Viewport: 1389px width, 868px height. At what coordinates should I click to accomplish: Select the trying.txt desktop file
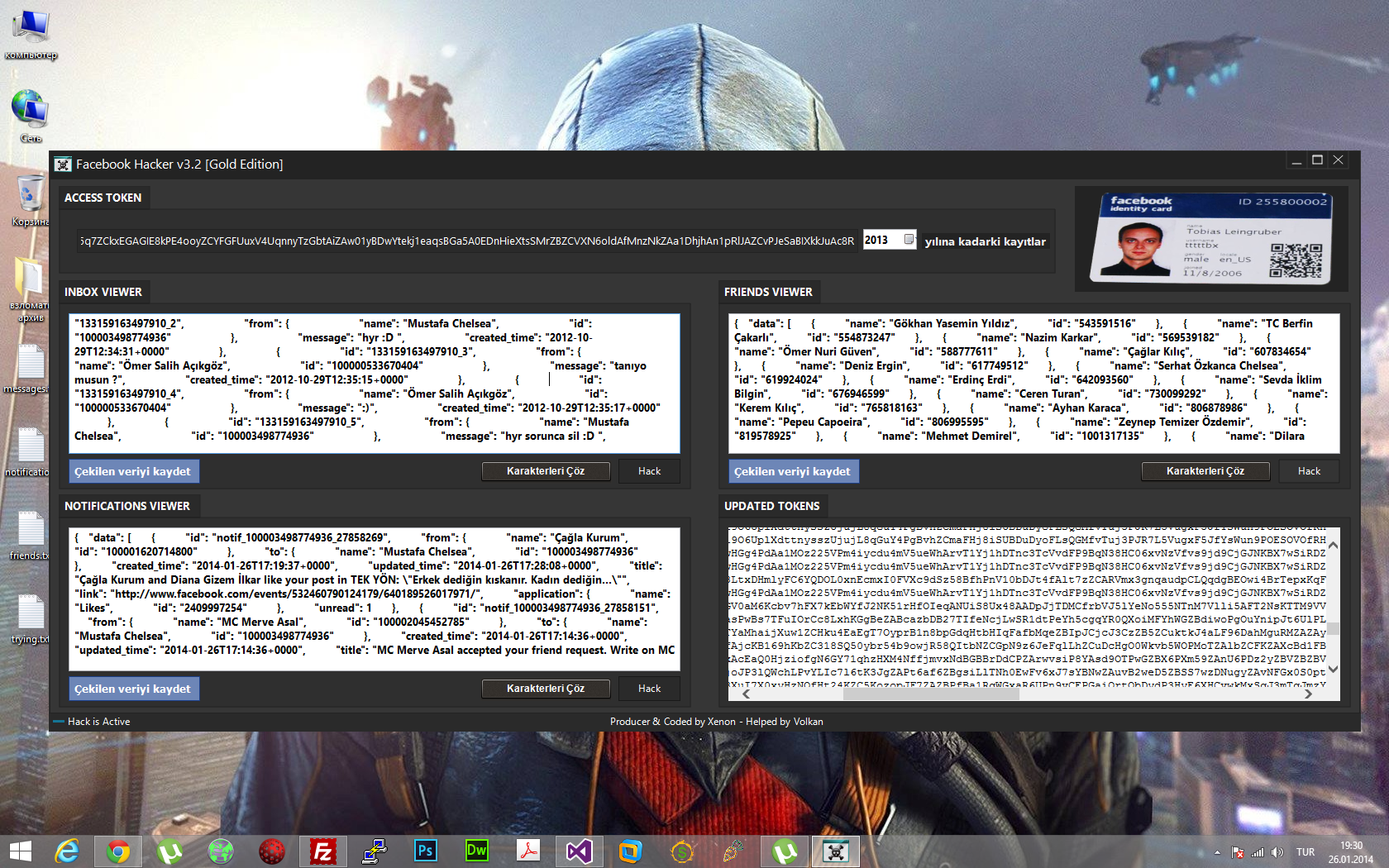(x=30, y=618)
